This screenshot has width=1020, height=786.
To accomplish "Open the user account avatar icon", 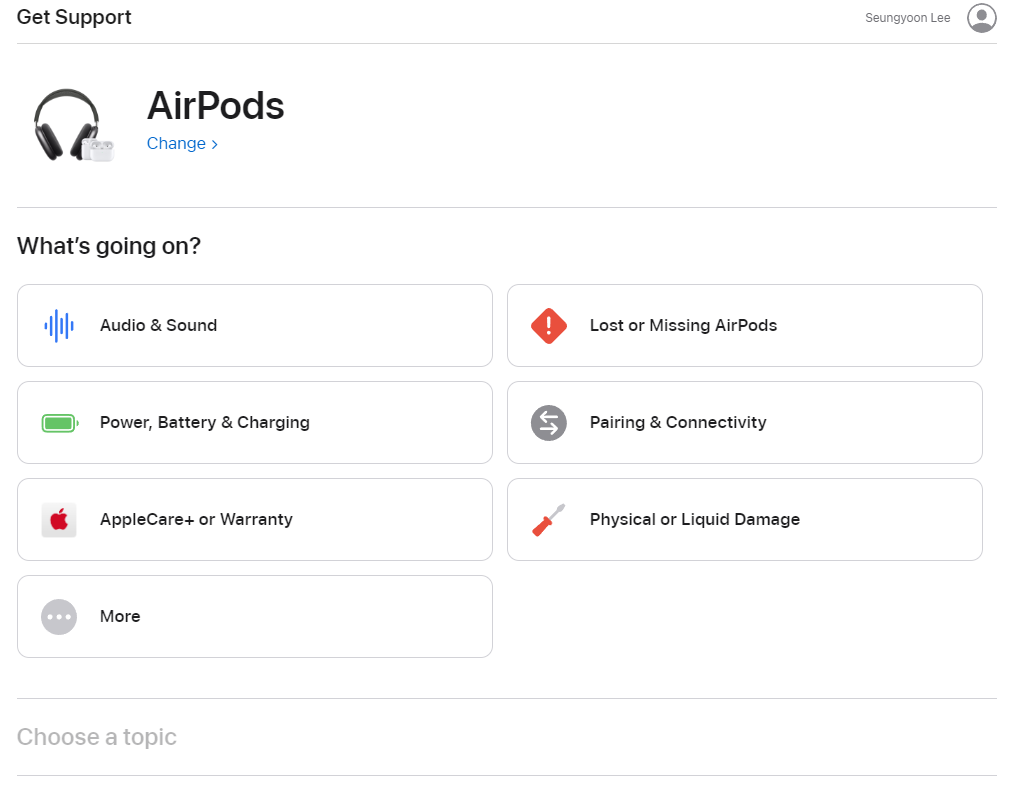I will coord(982,18).
